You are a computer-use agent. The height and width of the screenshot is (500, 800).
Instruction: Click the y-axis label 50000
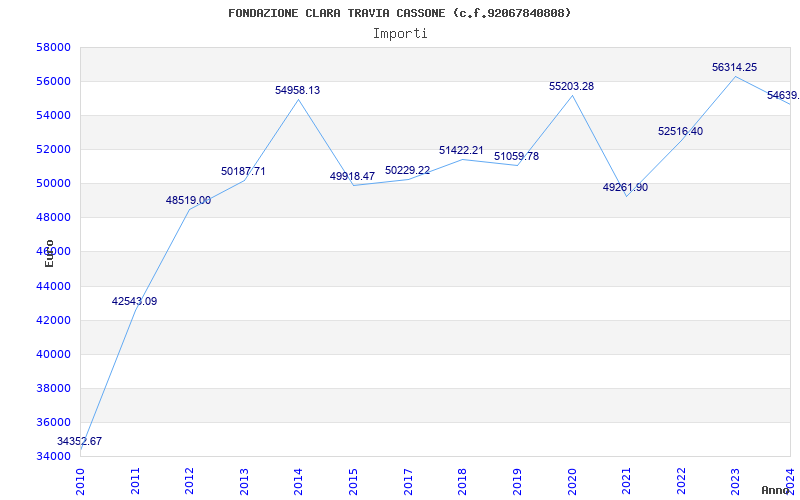point(53,184)
